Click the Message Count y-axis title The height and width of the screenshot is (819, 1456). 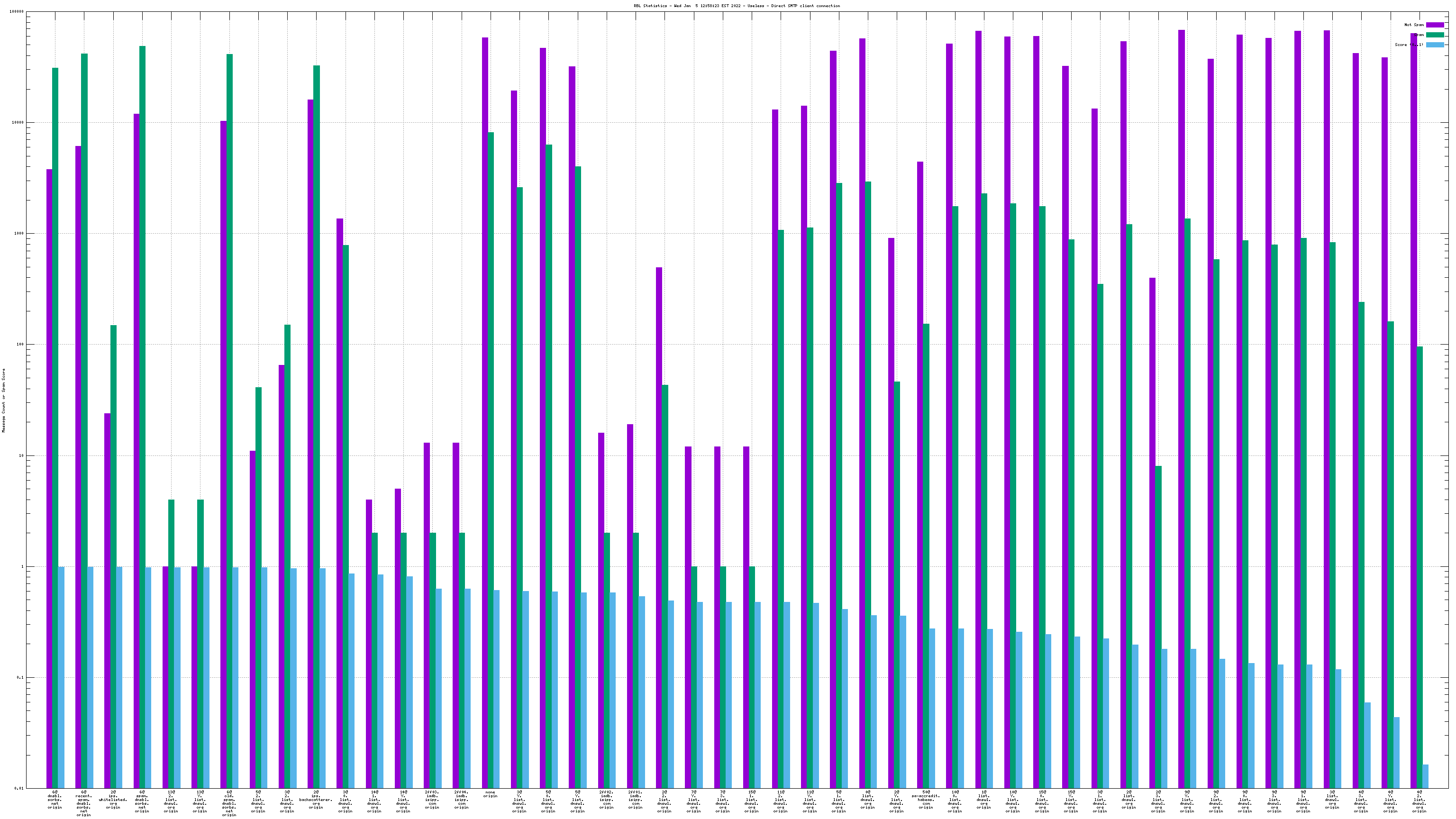coord(3,400)
